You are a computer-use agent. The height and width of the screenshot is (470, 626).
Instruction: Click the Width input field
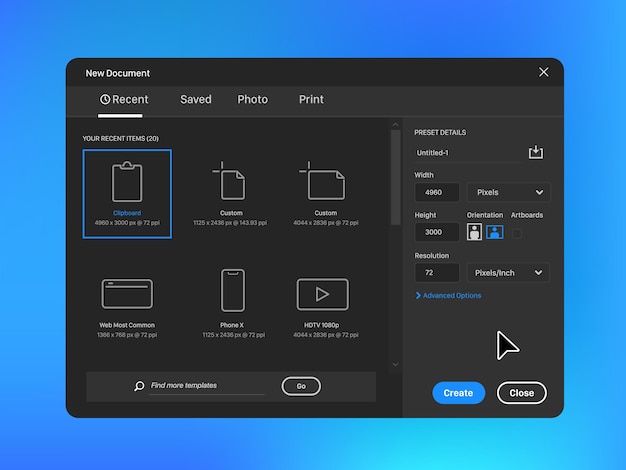pos(437,192)
